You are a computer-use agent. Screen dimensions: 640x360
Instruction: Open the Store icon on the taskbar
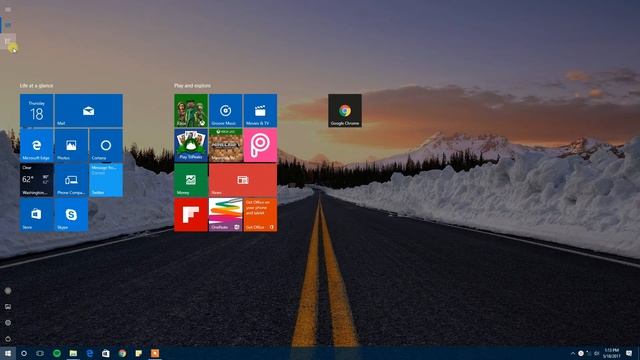point(106,353)
